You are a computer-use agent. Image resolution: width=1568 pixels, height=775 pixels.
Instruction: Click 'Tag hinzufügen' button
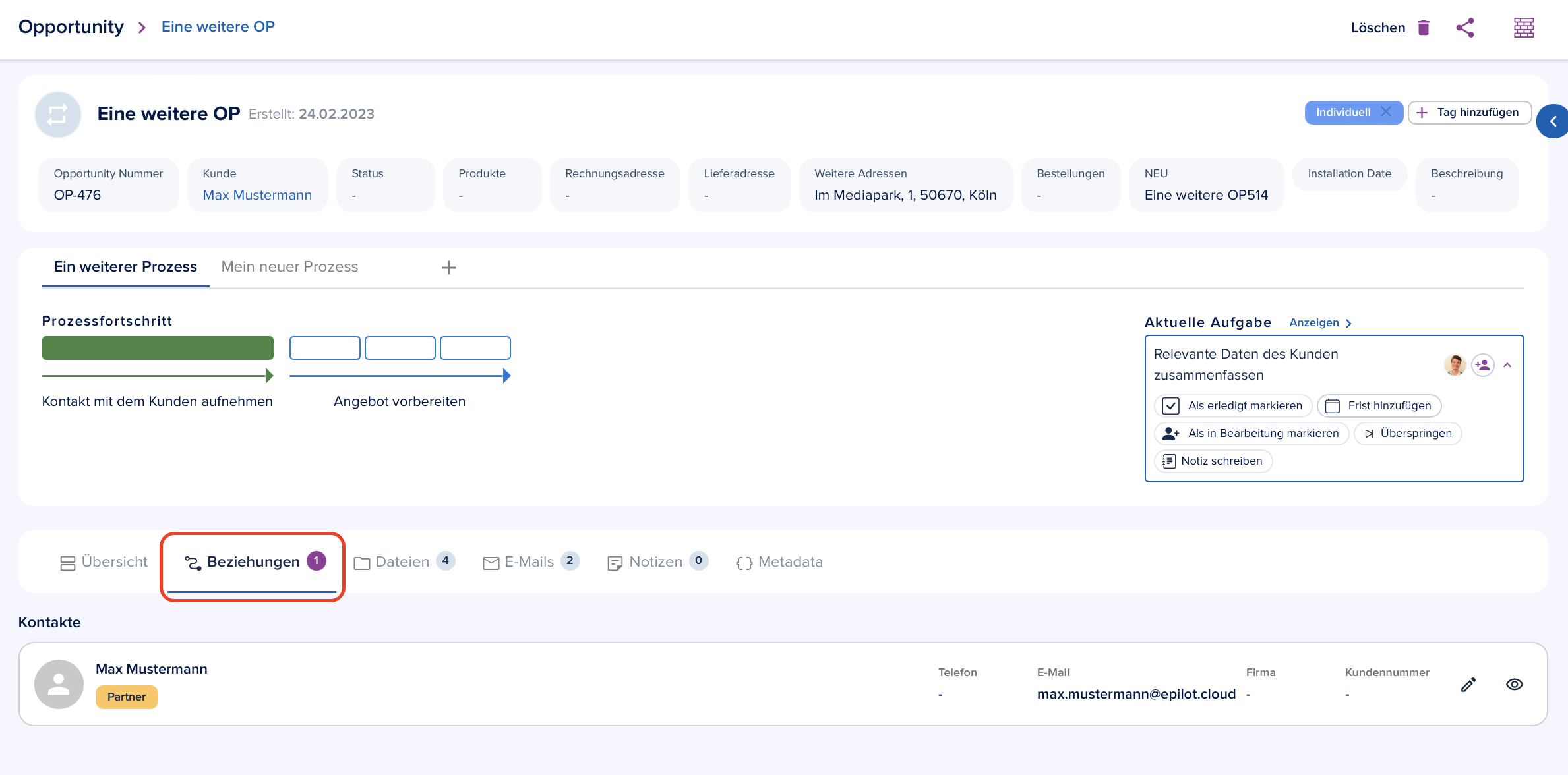click(1467, 111)
